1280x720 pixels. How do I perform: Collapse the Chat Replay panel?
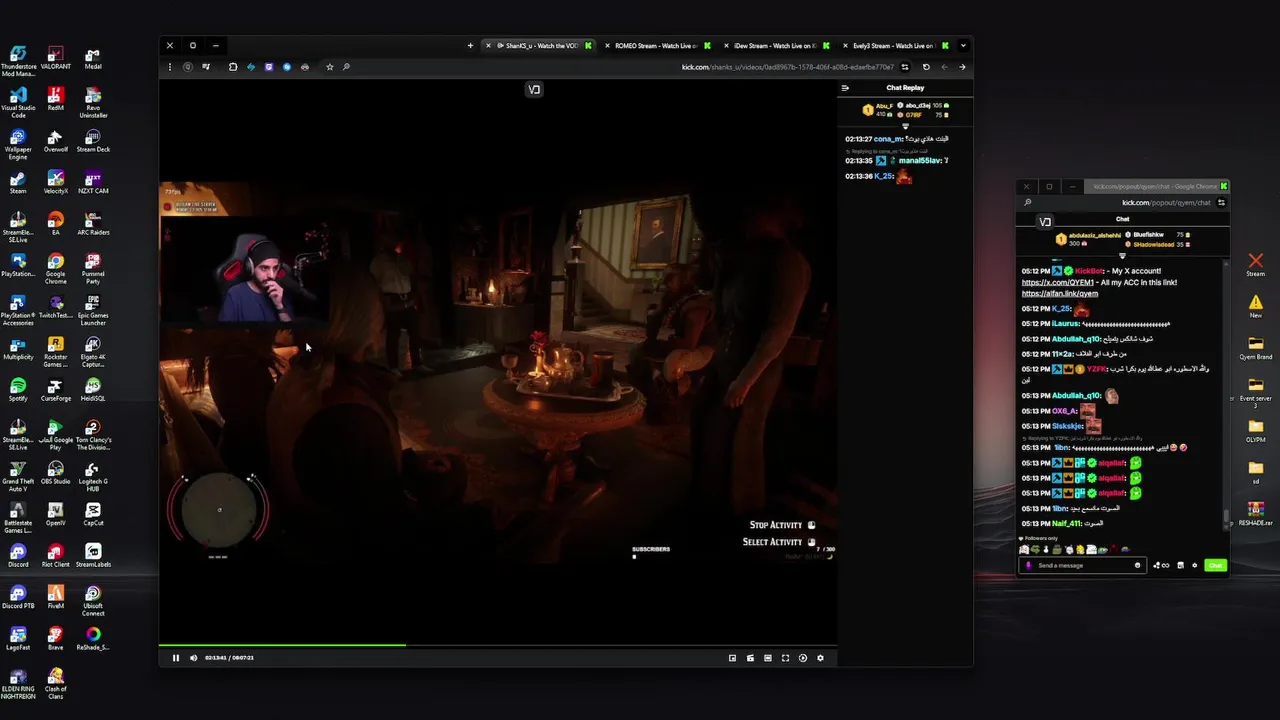(x=845, y=88)
